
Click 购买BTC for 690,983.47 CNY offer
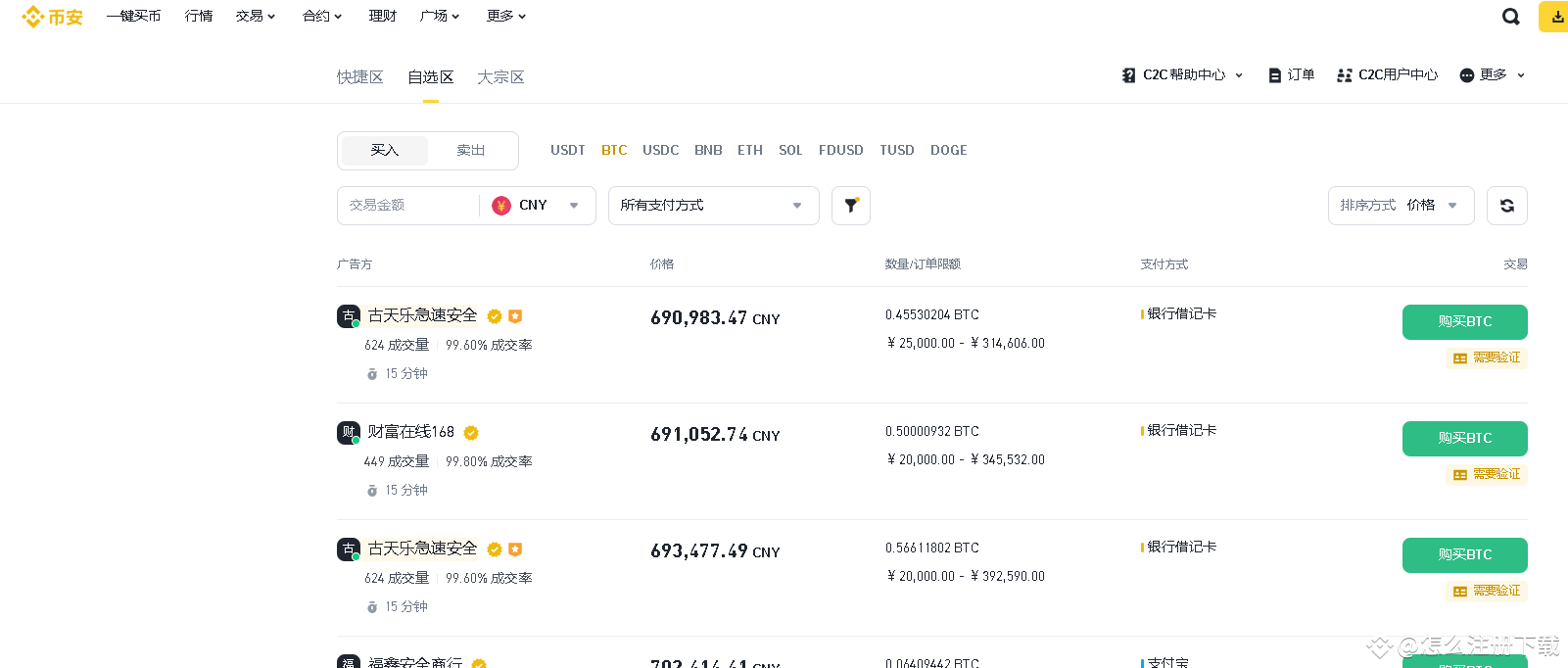1465,322
